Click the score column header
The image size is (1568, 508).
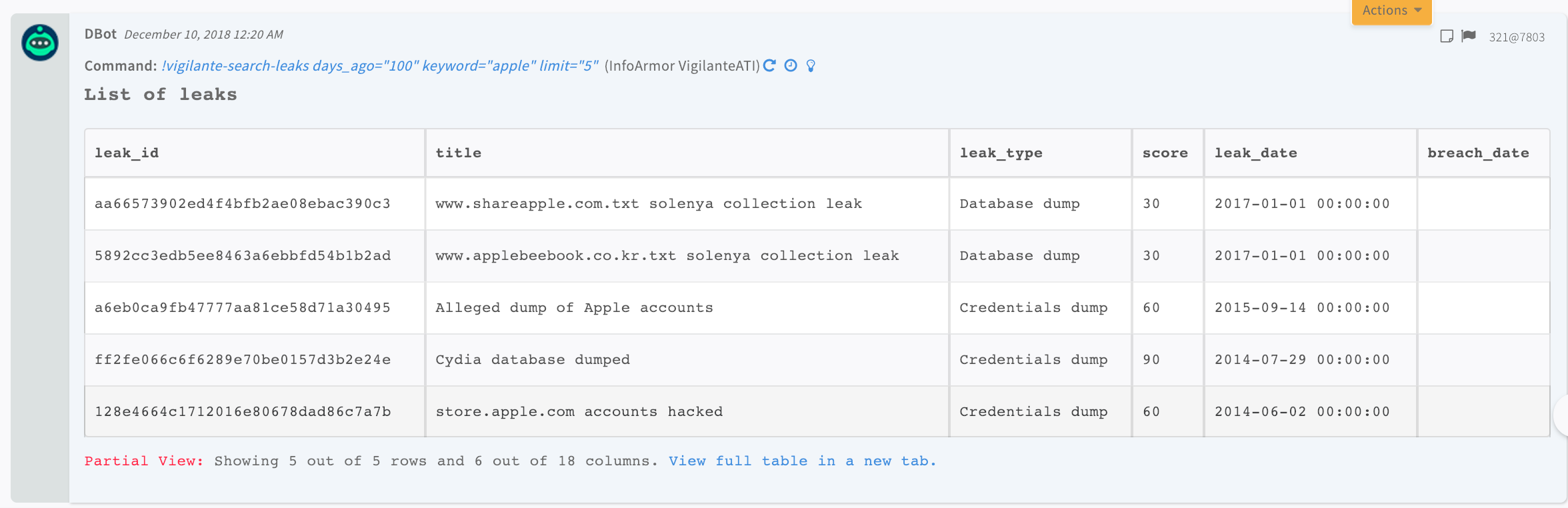coord(1165,153)
